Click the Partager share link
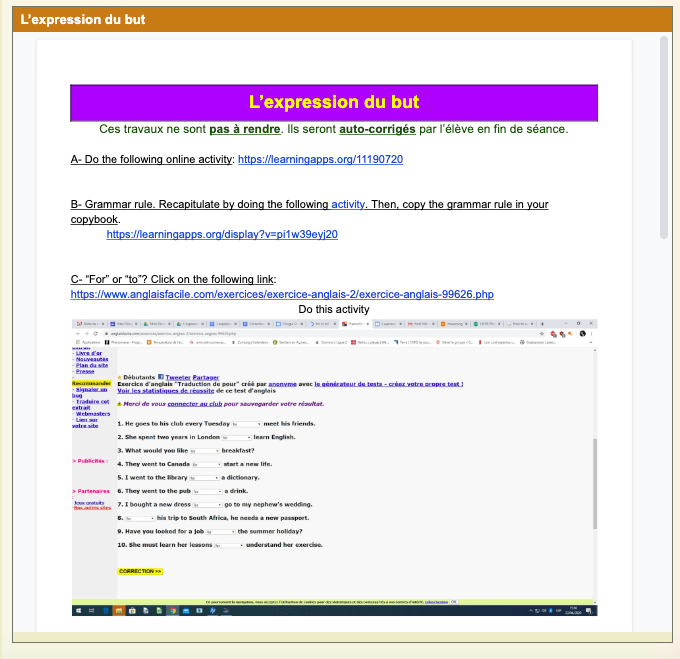Viewport: 680px width, 659px height. pos(204,378)
